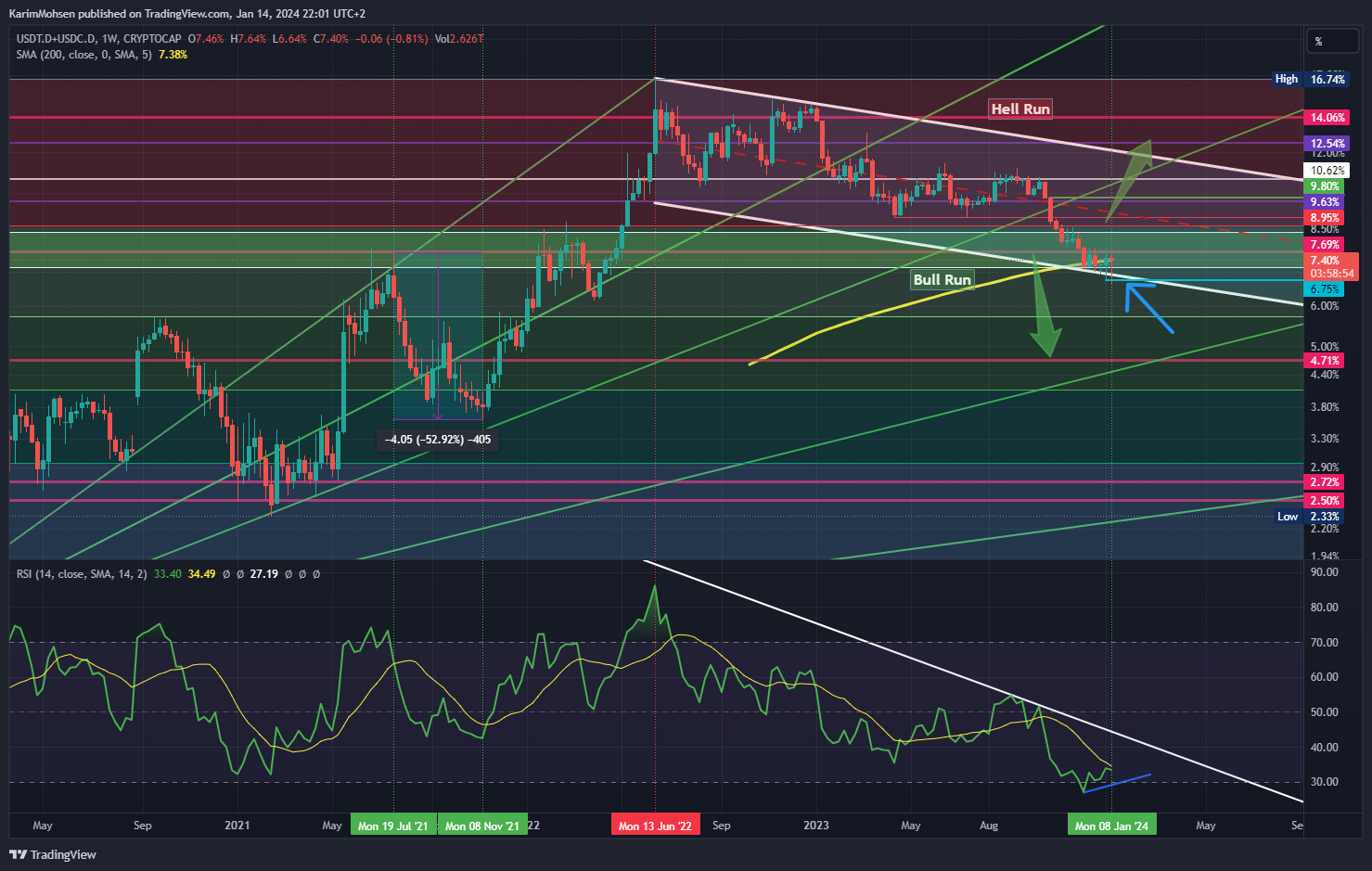Screen dimensions: 1372x871
Task: Click the Low 2.33% price label
Action: pos(1311,517)
